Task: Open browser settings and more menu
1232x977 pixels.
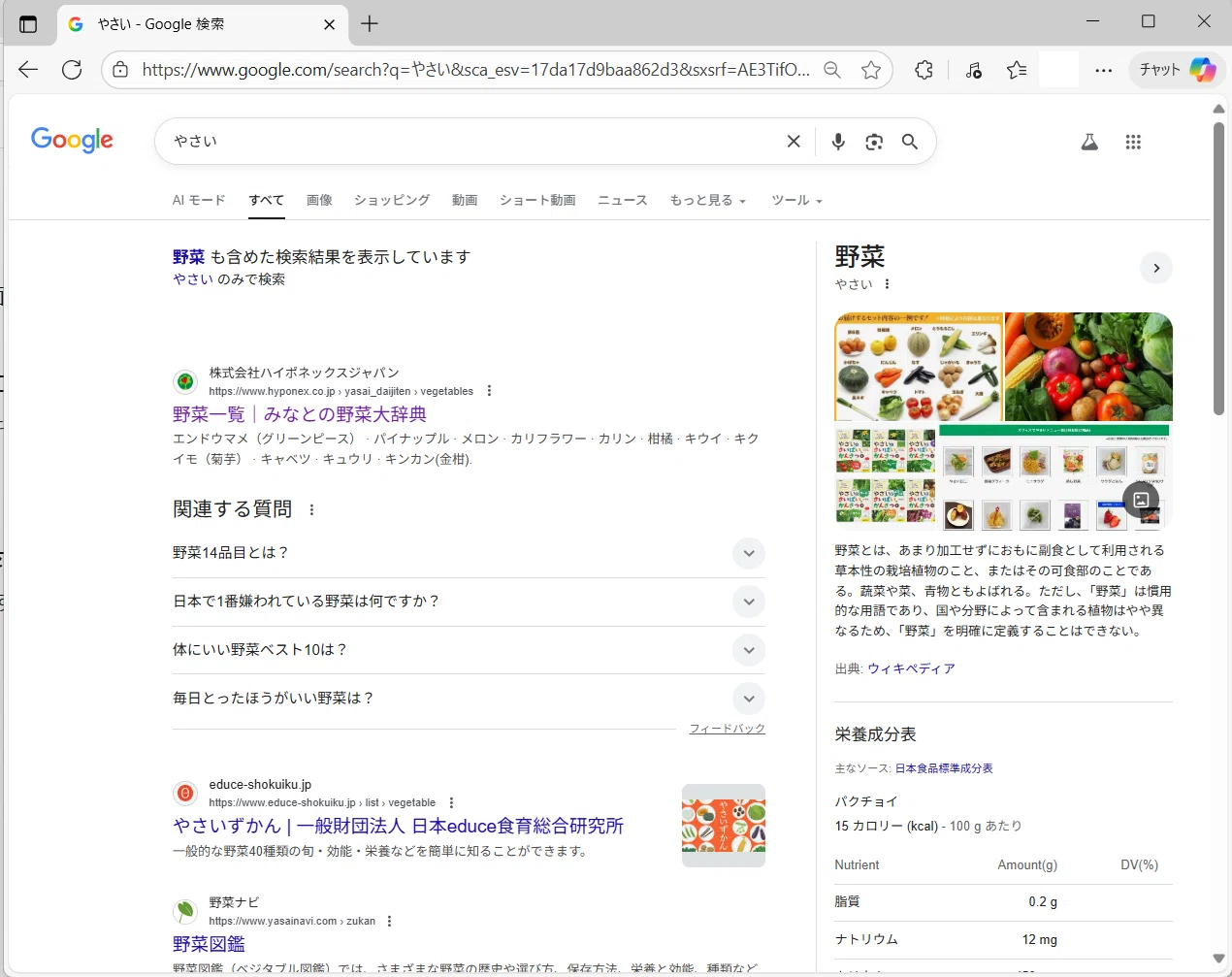Action: coord(1104,70)
